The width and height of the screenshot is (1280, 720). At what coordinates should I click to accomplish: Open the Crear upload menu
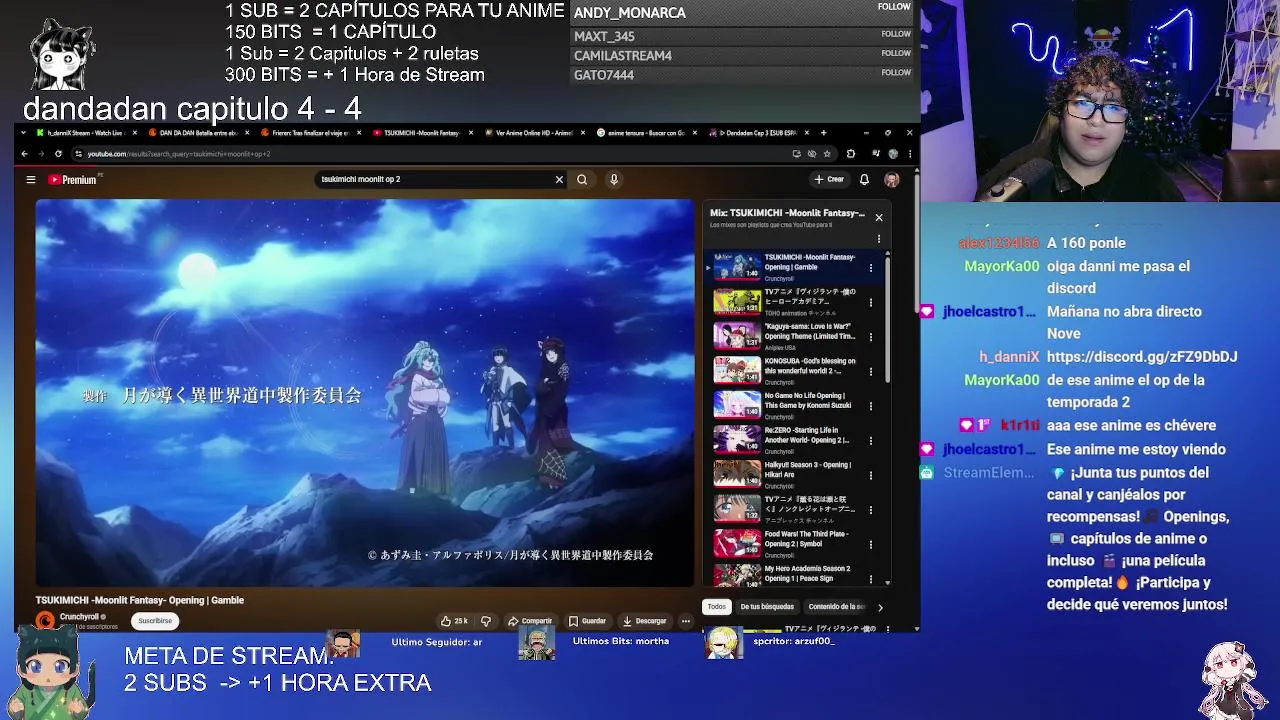click(x=829, y=180)
